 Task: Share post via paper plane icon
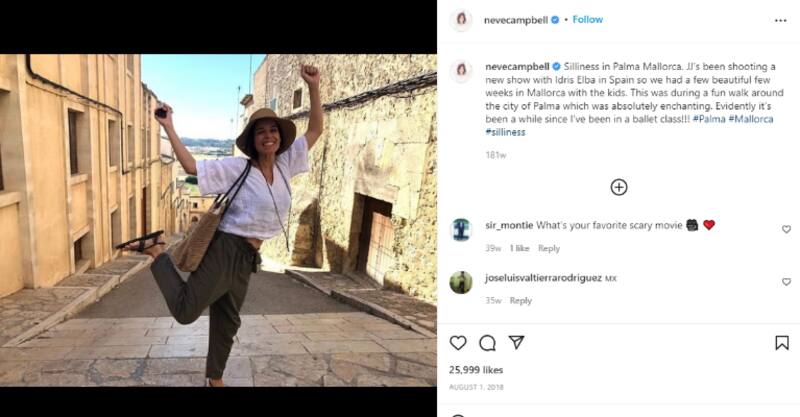point(516,343)
